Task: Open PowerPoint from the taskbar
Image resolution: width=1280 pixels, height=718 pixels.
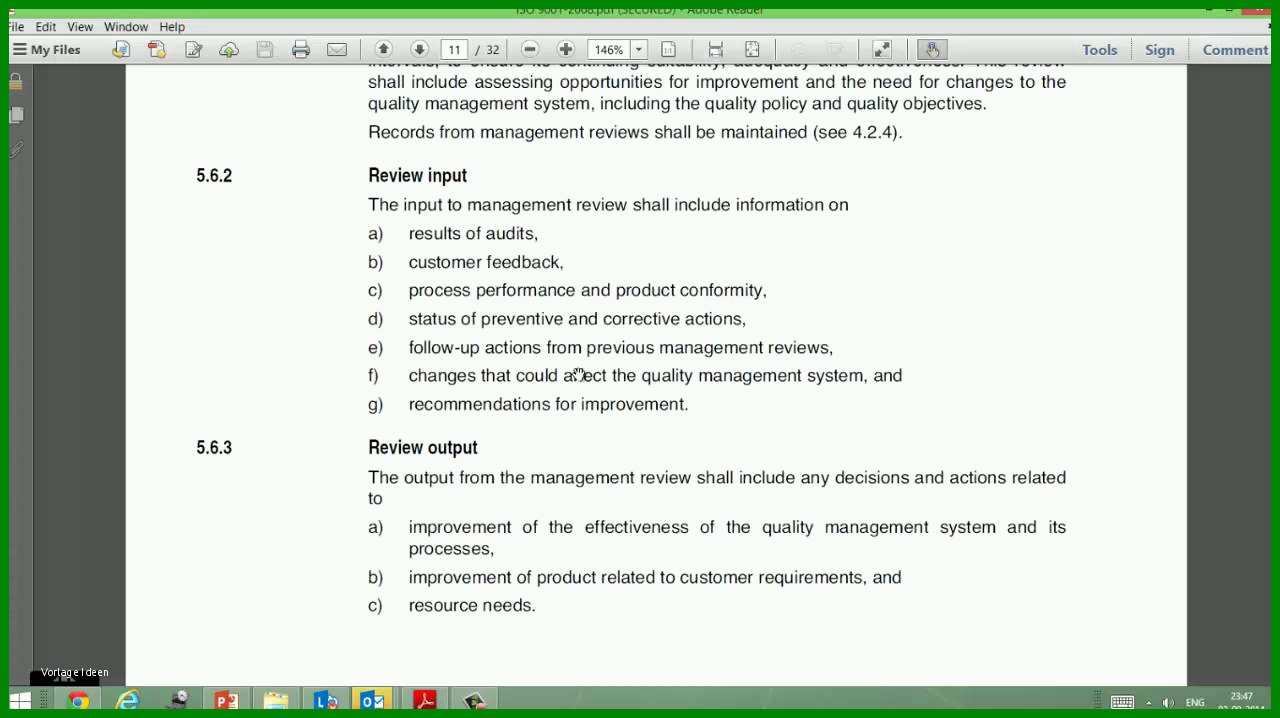Action: click(226, 701)
